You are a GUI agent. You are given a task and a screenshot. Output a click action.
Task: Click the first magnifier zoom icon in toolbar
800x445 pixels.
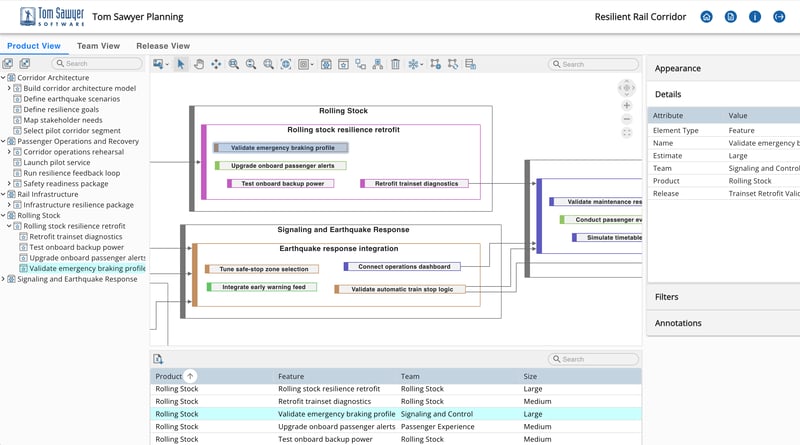click(234, 64)
